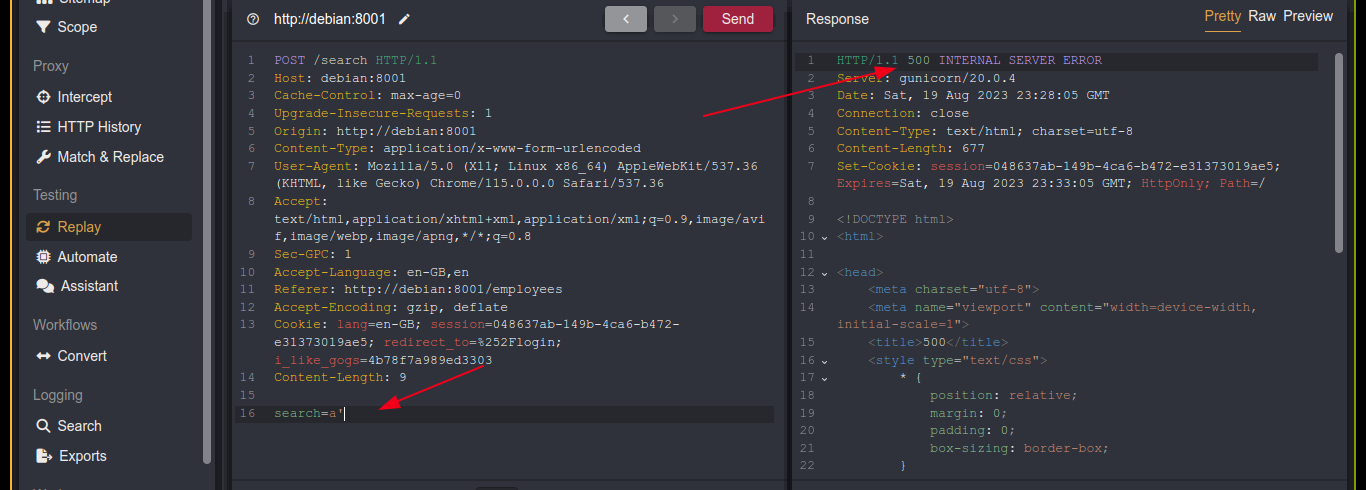Viewport: 1366px width, 490px height.
Task: Go back to the previous replay entry
Action: tap(626, 19)
